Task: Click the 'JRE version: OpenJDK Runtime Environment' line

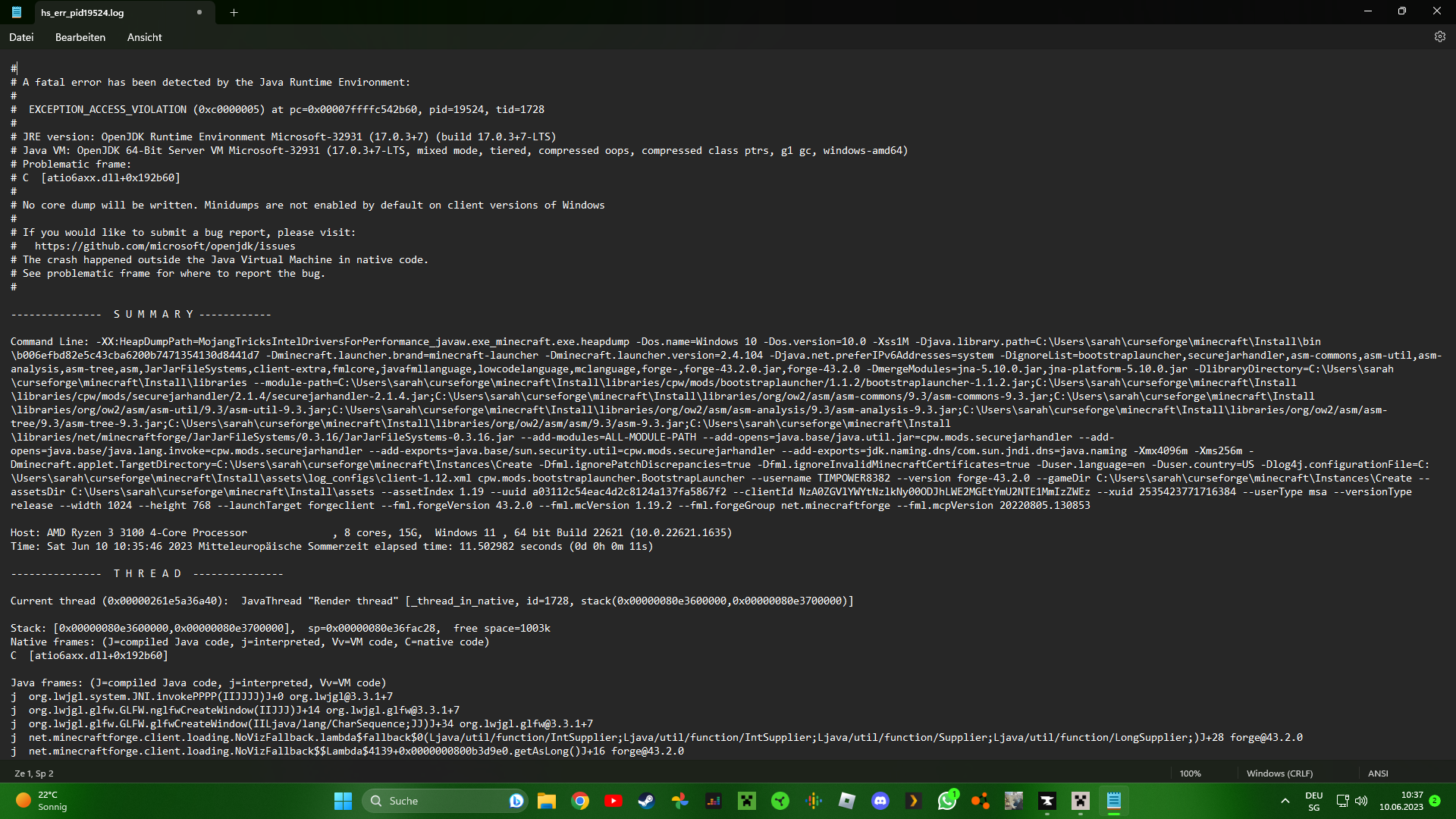Action: [x=284, y=136]
